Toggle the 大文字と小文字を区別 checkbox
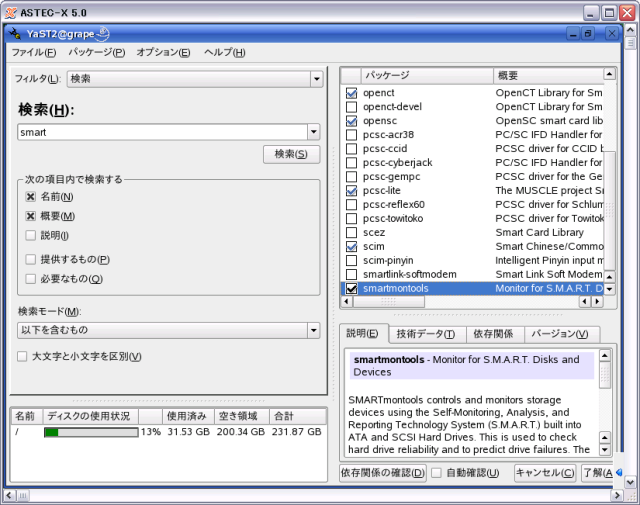This screenshot has height=505, width=640. coord(22,356)
